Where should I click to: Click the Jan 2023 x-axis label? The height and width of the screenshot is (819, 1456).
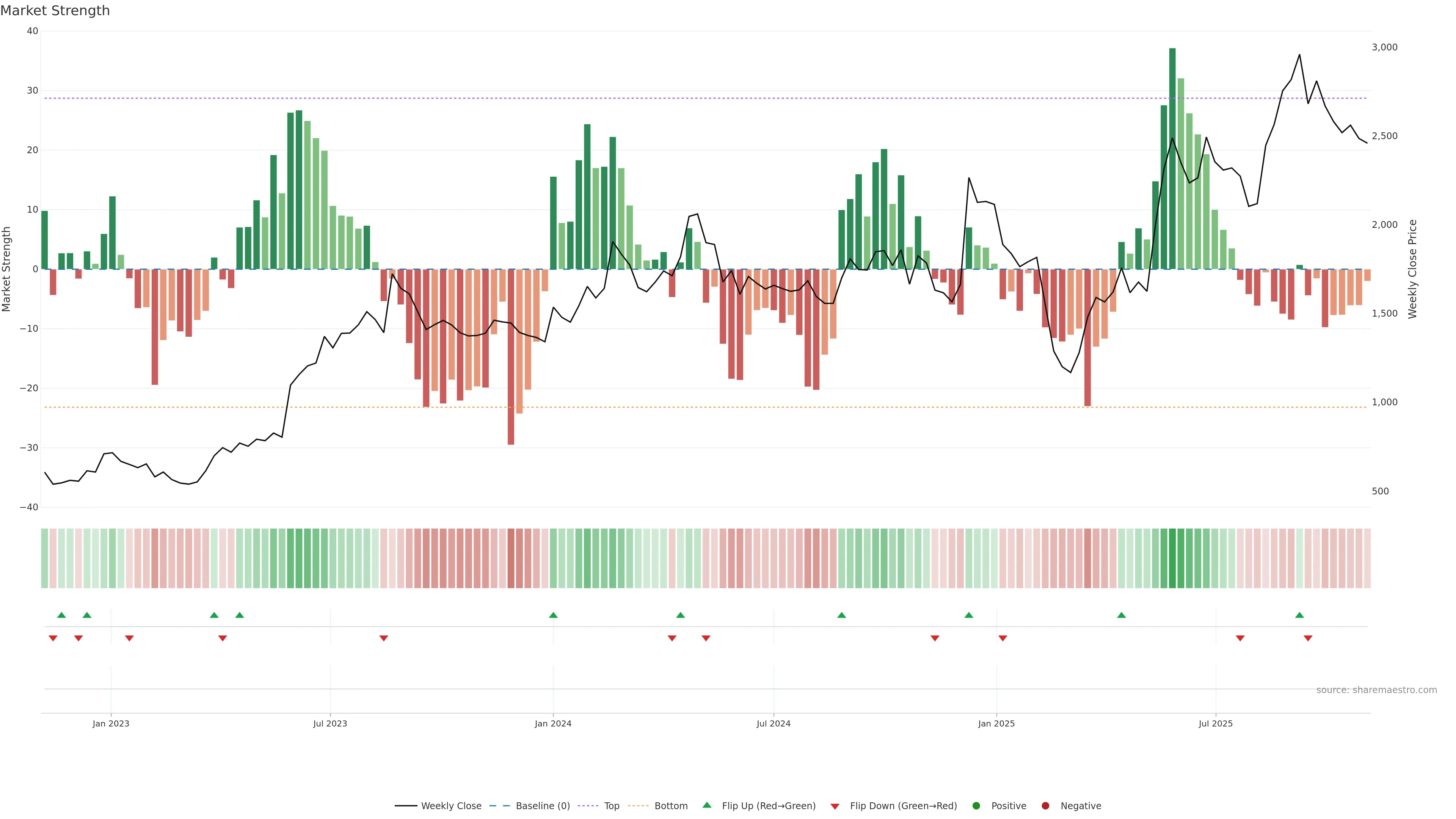[x=111, y=723]
